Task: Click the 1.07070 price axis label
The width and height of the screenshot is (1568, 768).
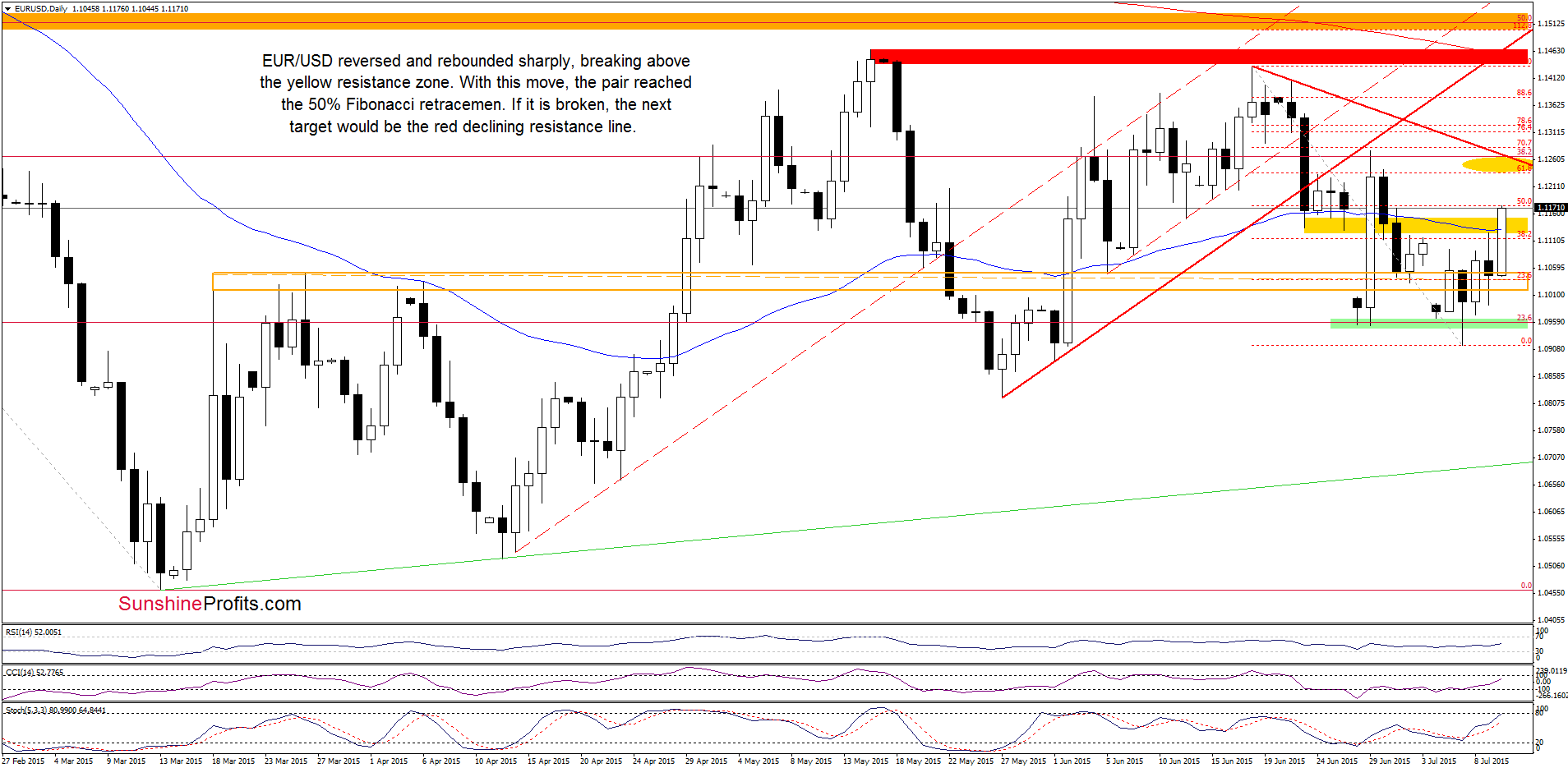Action: 1551,458
